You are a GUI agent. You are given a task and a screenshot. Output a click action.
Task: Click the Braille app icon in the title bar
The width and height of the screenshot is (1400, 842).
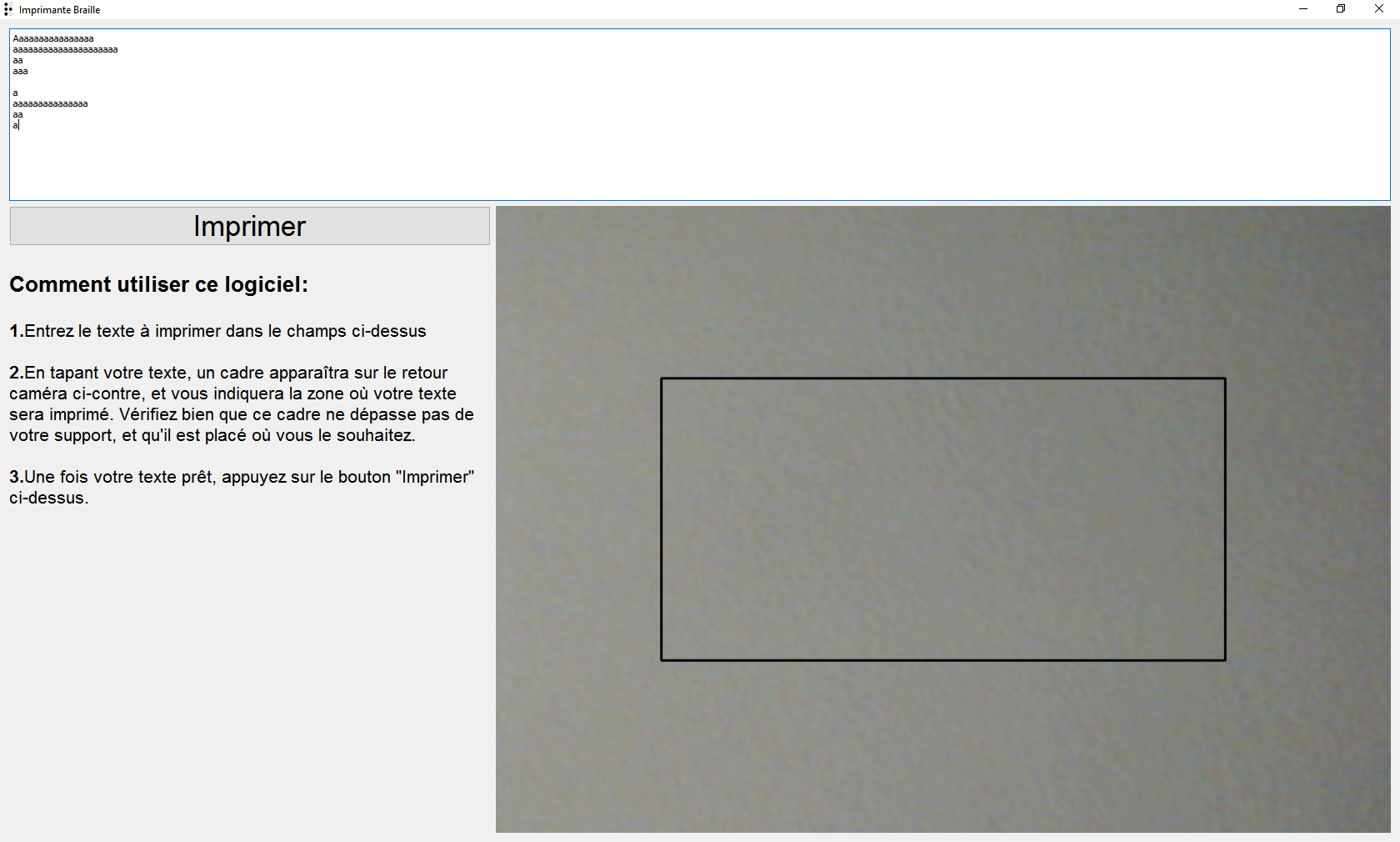7,9
